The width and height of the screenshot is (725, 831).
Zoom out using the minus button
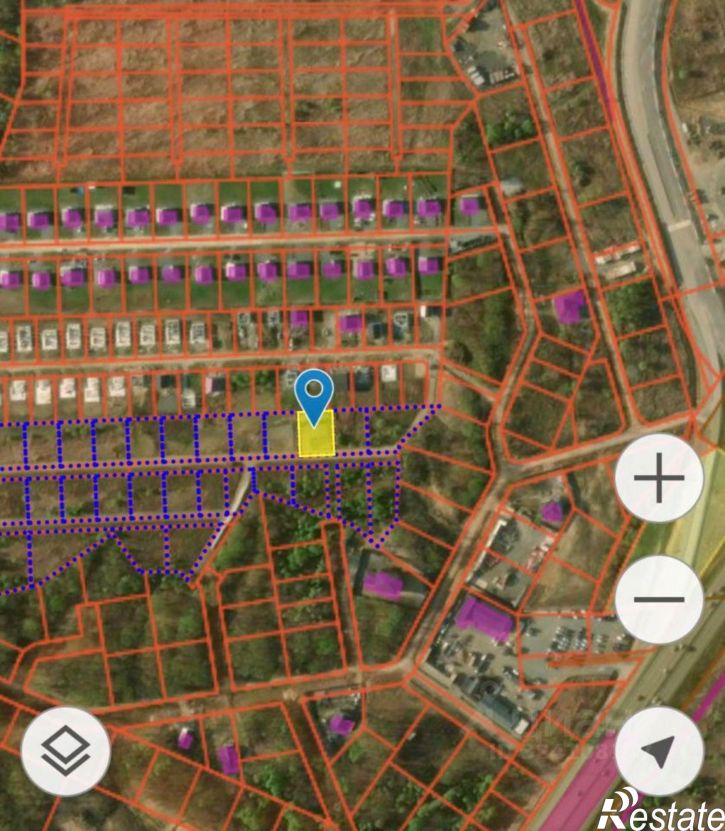[x=658, y=601]
